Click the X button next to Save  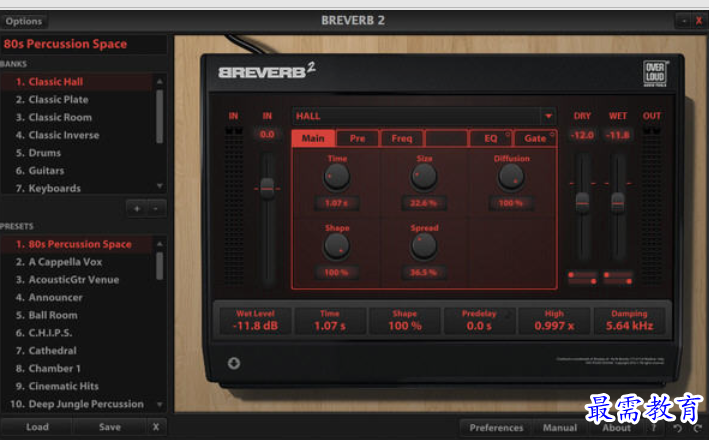click(x=156, y=427)
